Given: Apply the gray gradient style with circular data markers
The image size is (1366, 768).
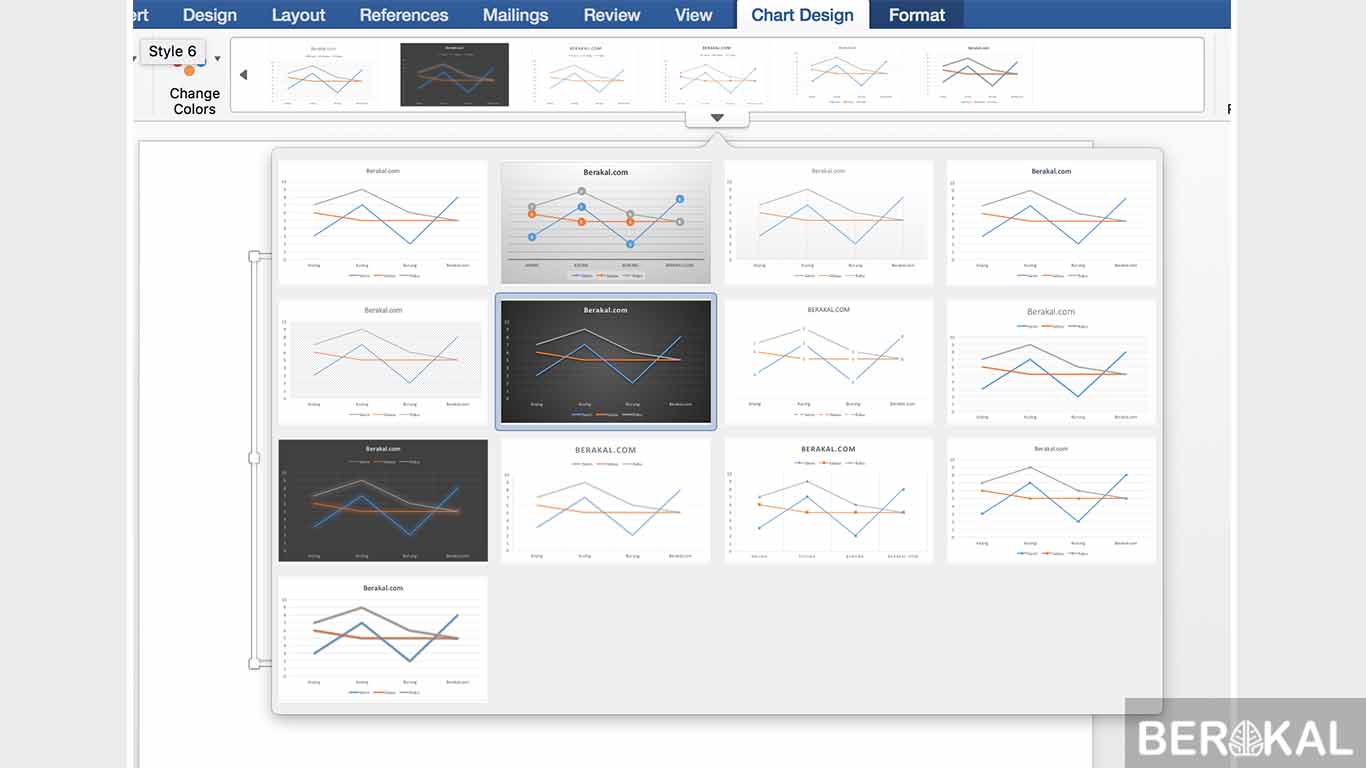Looking at the screenshot, I should 606,223.
